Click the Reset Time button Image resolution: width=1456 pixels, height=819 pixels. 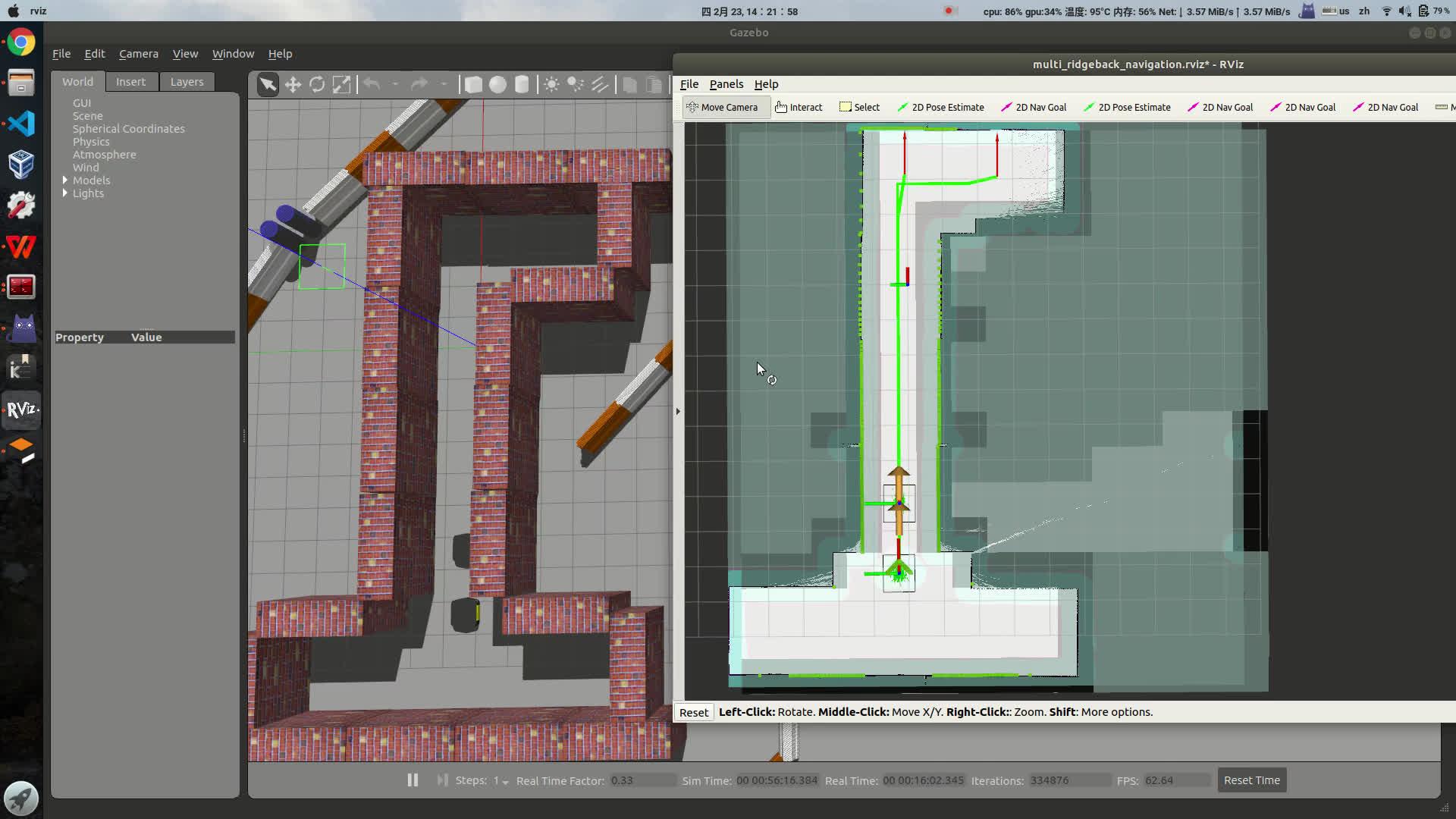[x=1251, y=780]
